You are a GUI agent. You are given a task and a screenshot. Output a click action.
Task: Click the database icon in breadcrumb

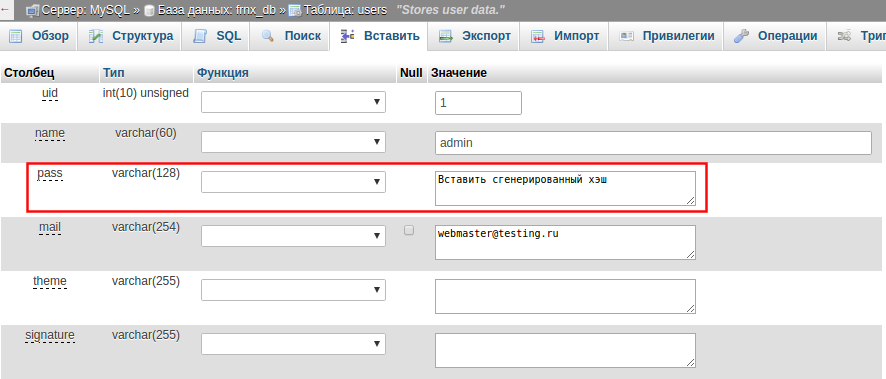149,10
